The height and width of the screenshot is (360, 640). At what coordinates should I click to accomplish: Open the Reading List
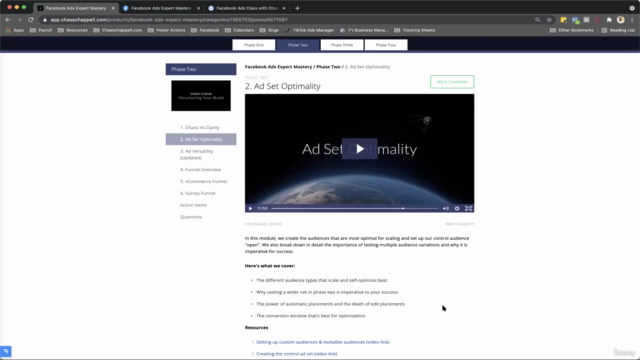coord(618,30)
